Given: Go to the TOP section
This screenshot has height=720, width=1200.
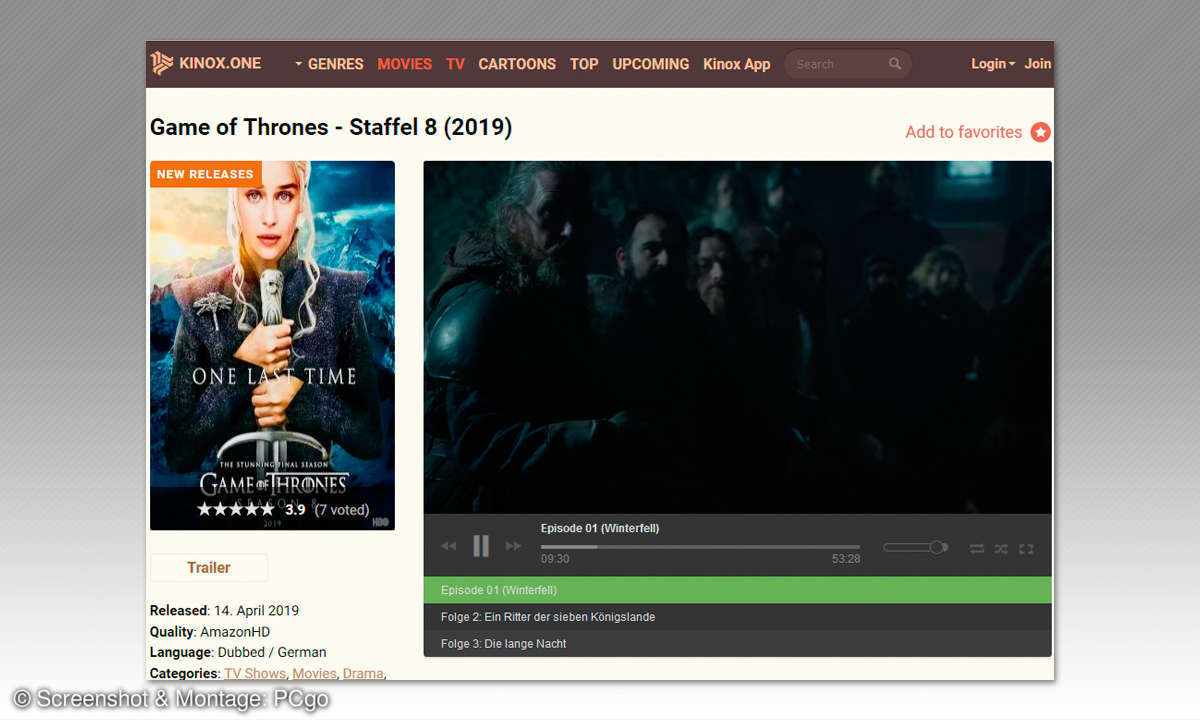Looking at the screenshot, I should click(x=584, y=64).
